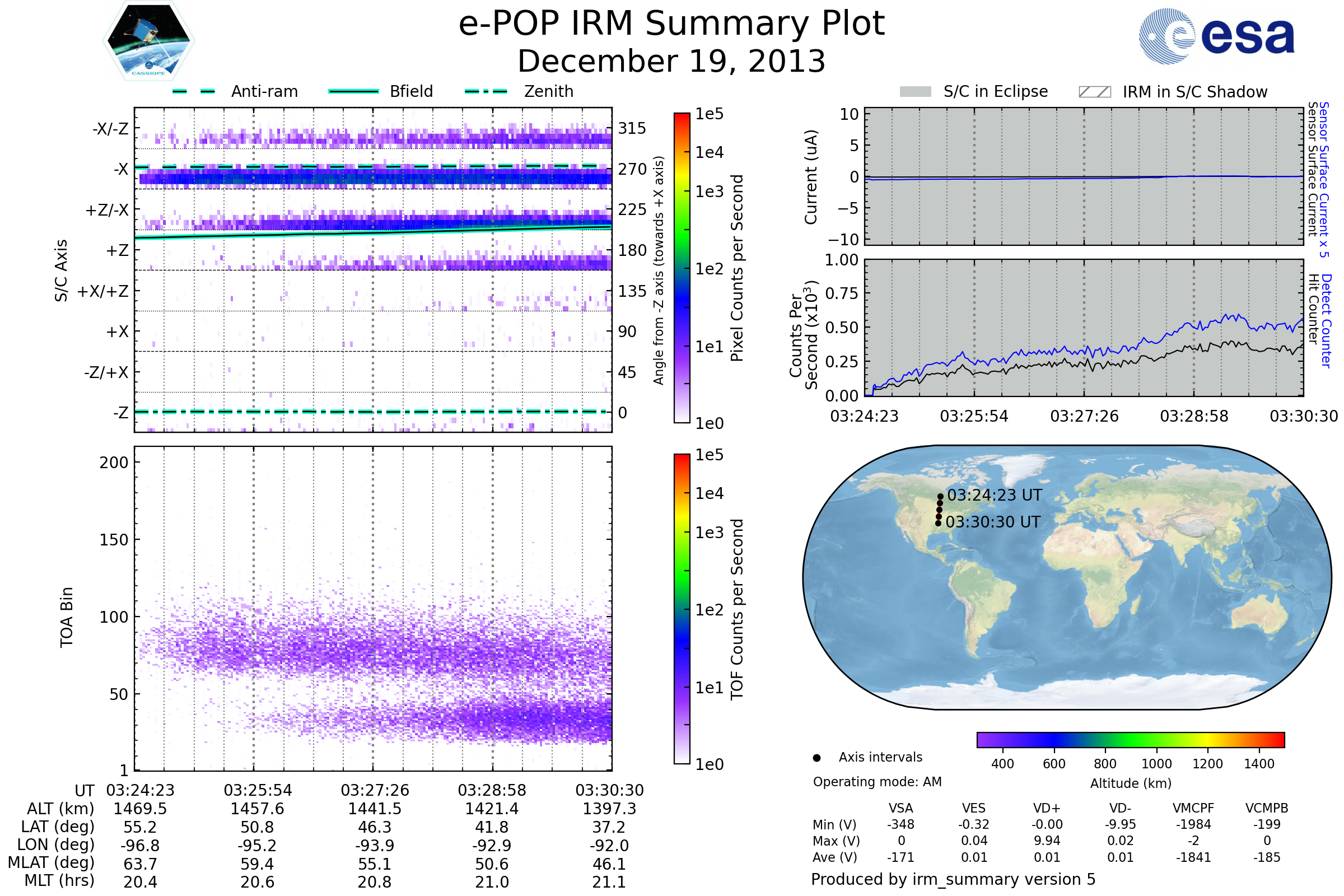The height and width of the screenshot is (896, 1344).
Task: Click the e-POP IRM Summary Plot title
Action: click(671, 24)
